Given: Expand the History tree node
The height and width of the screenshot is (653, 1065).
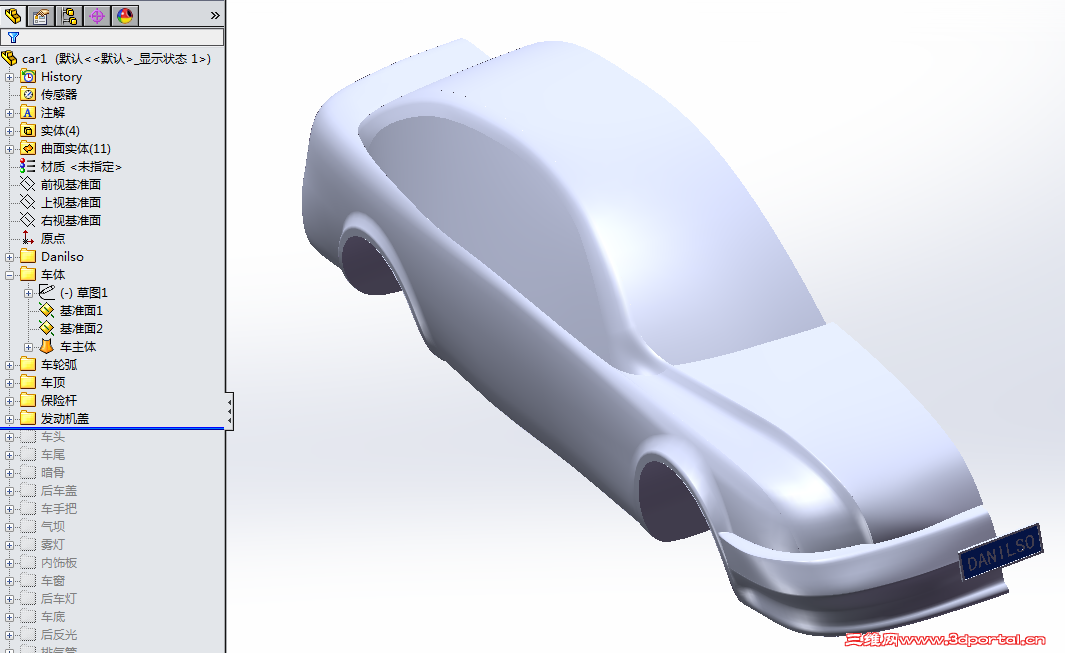Looking at the screenshot, I should (8, 76).
